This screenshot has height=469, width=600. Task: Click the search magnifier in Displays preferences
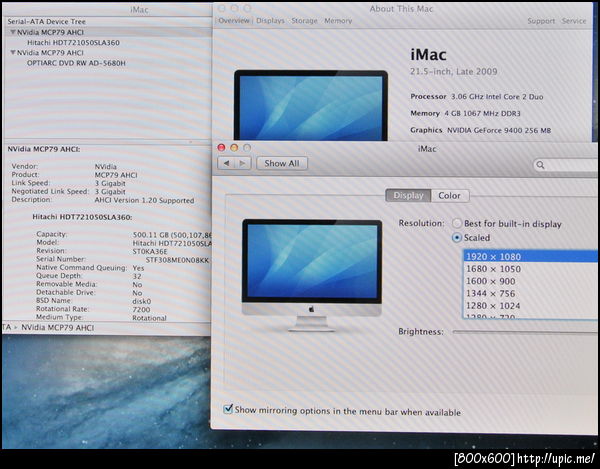540,165
